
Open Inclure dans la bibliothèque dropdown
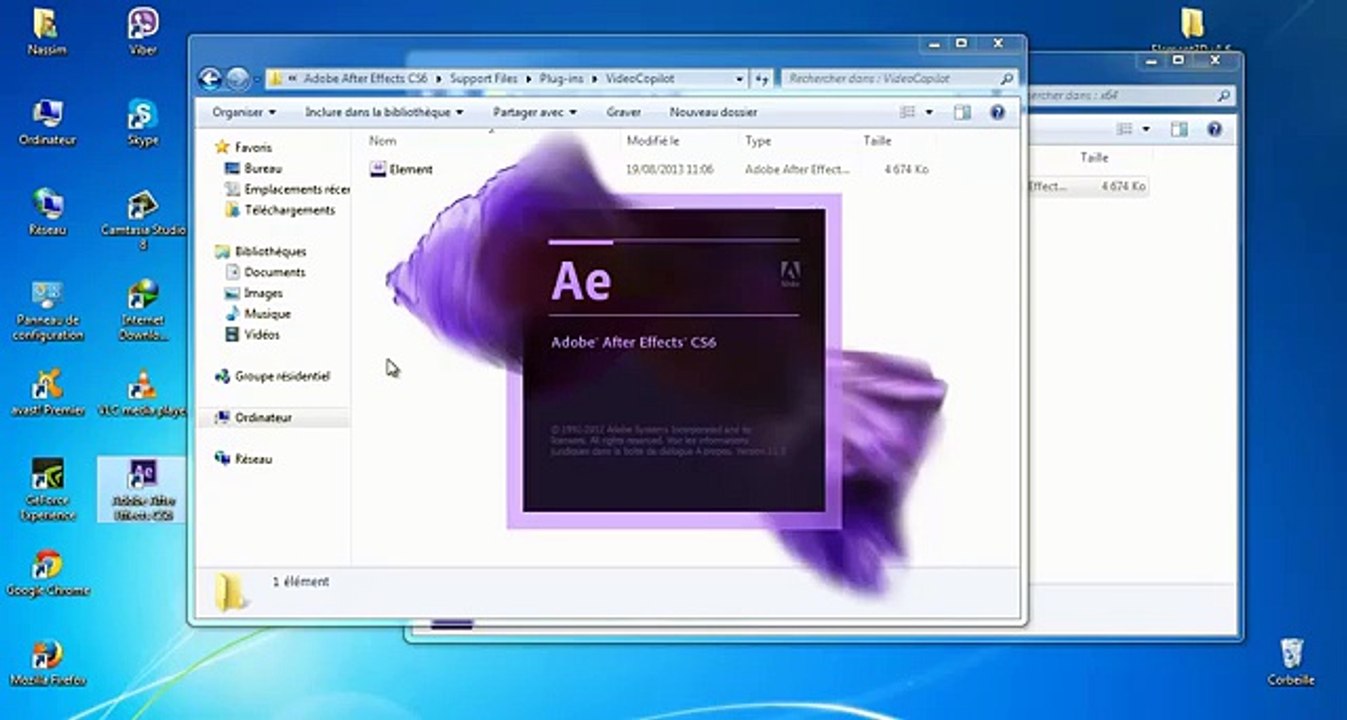tap(384, 113)
